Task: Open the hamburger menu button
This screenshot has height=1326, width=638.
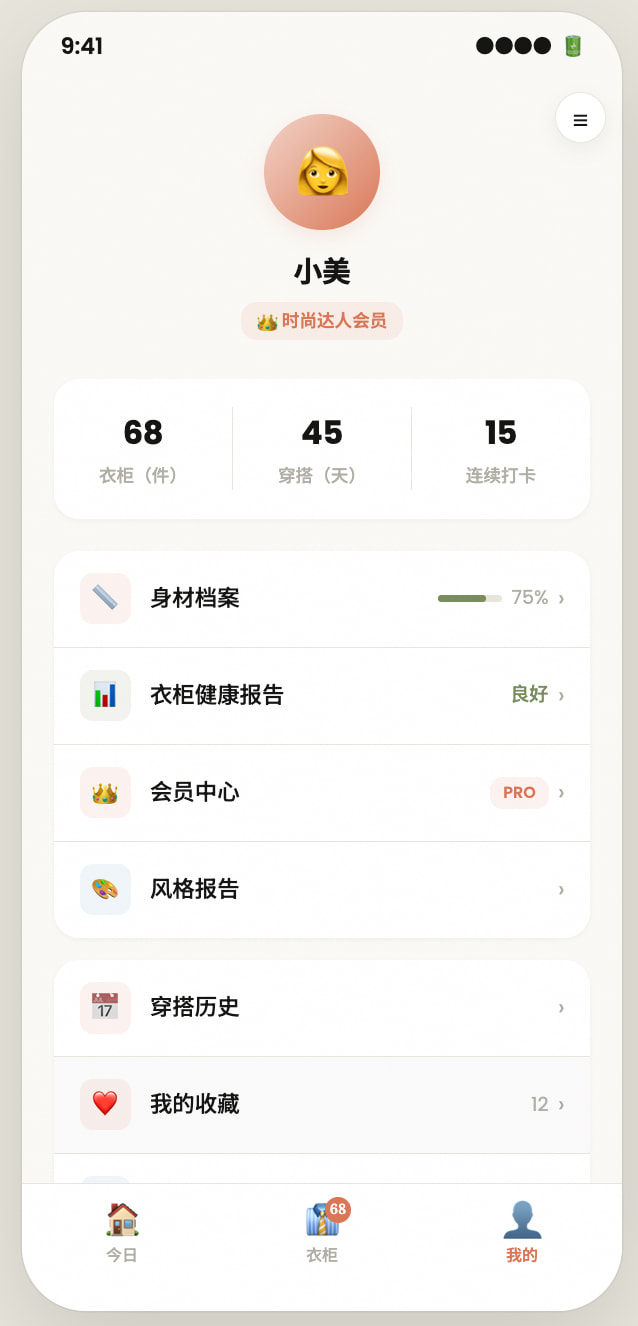Action: pos(580,119)
